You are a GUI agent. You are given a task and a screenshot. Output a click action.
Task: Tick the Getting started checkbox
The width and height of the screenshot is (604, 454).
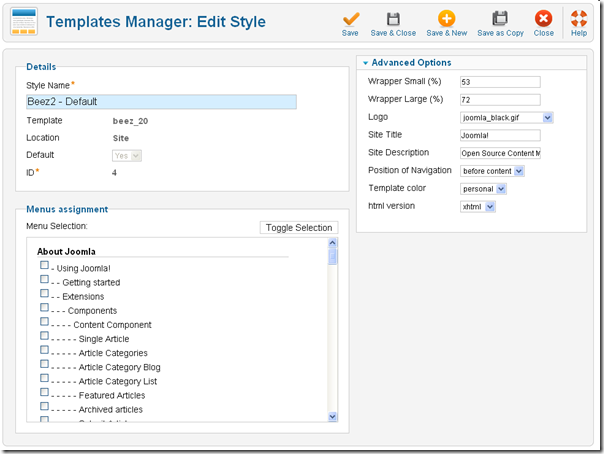(44, 279)
